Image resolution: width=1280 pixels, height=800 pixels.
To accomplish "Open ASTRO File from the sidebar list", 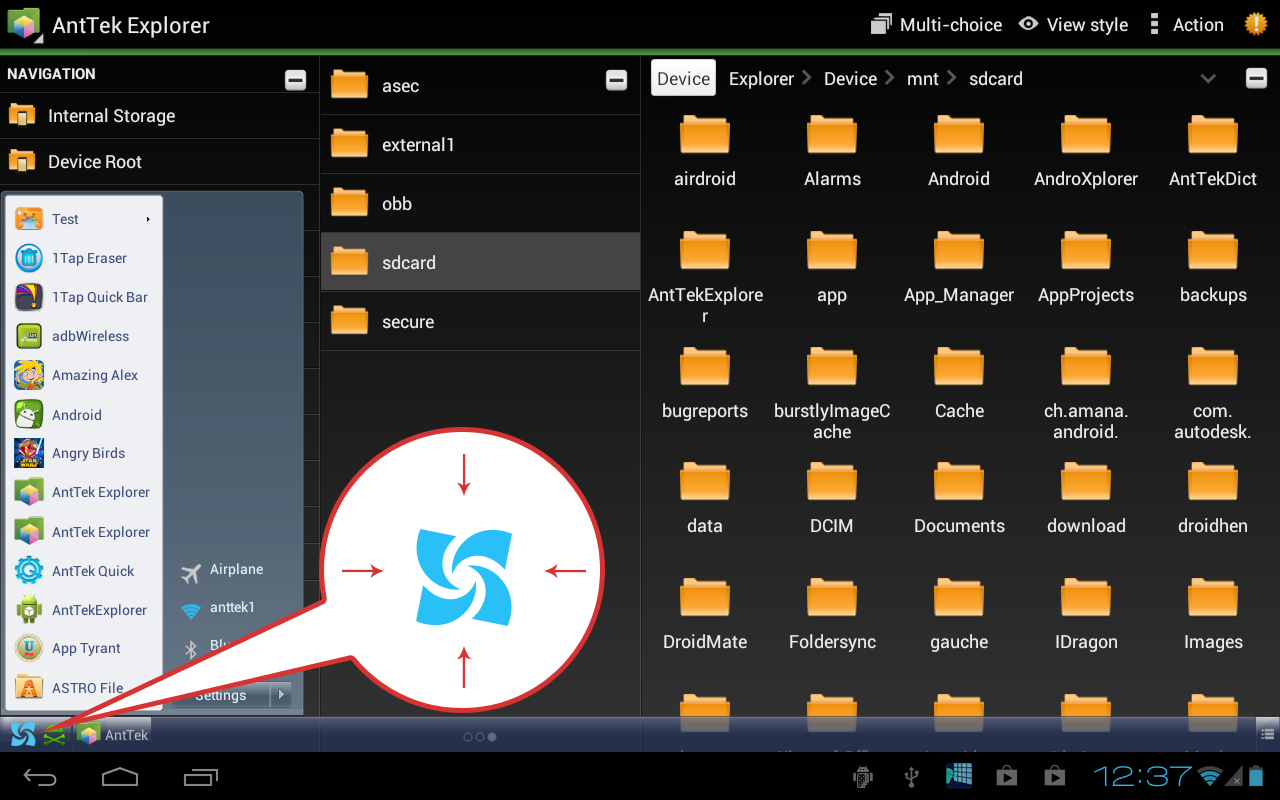I will point(86,687).
